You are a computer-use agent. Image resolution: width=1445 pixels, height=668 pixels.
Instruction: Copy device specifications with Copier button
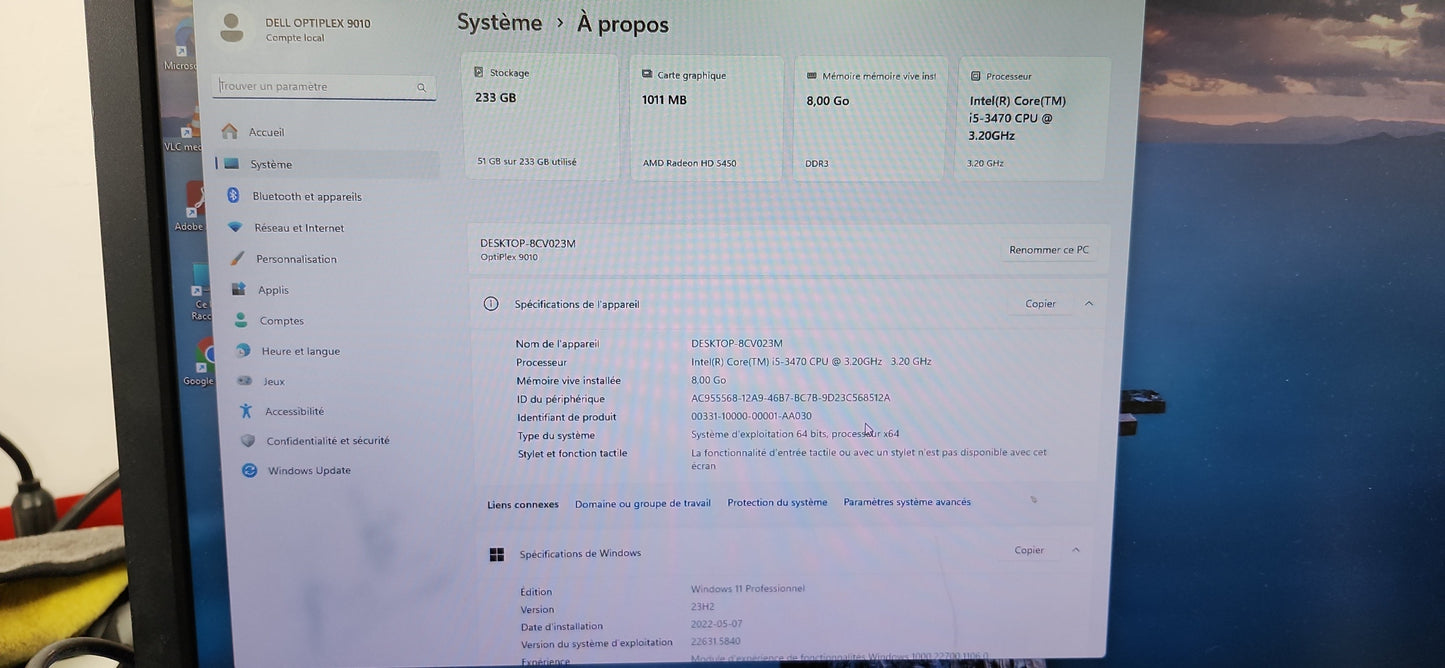point(1040,304)
